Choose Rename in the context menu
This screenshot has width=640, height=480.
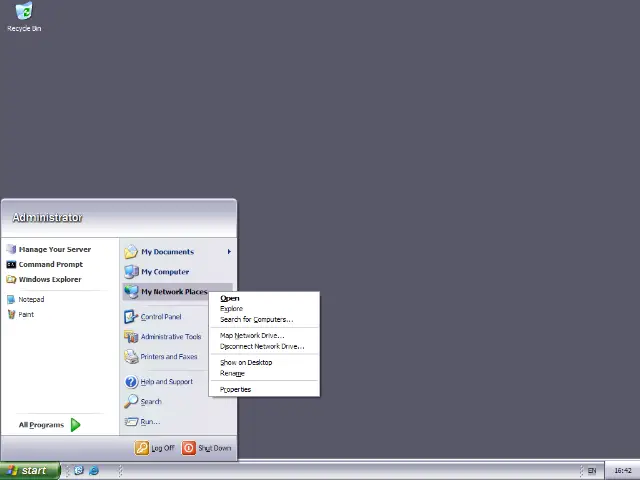click(x=264, y=373)
